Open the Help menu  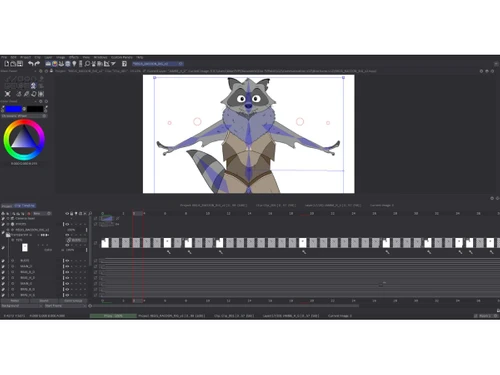pos(140,57)
